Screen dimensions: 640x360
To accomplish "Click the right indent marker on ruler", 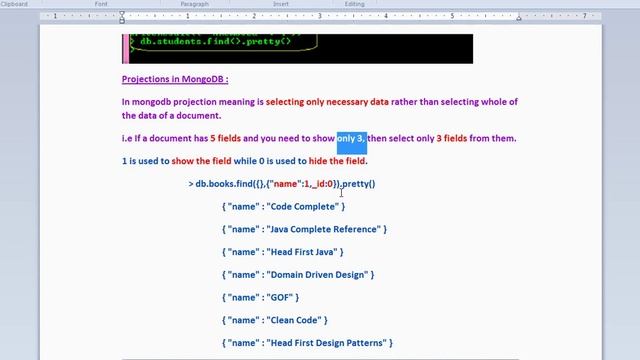I will pyautogui.click(x=518, y=18).
